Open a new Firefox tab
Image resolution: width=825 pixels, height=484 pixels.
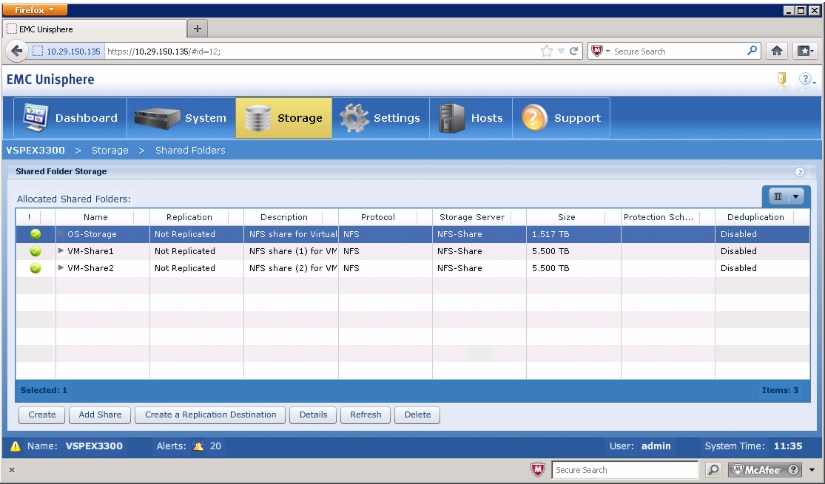197,28
